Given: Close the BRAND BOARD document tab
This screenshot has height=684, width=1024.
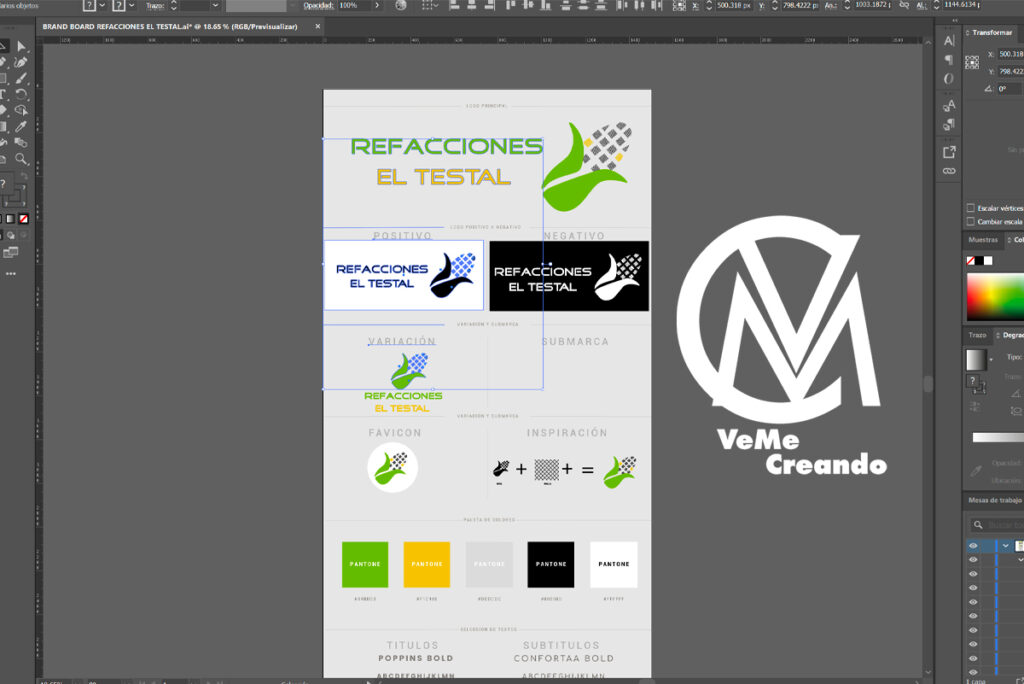Looking at the screenshot, I should [318, 27].
